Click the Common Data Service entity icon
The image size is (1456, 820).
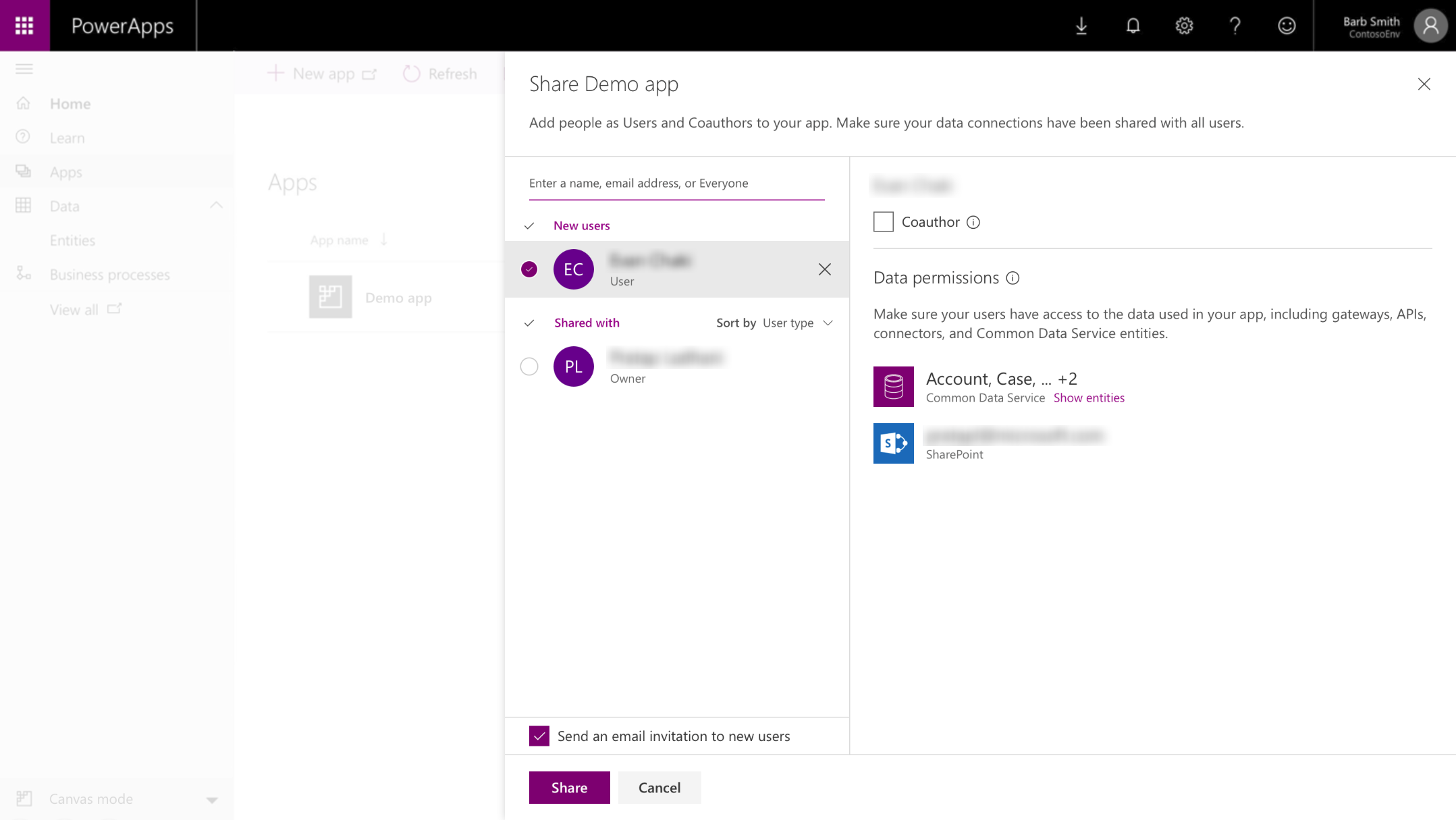coord(893,386)
